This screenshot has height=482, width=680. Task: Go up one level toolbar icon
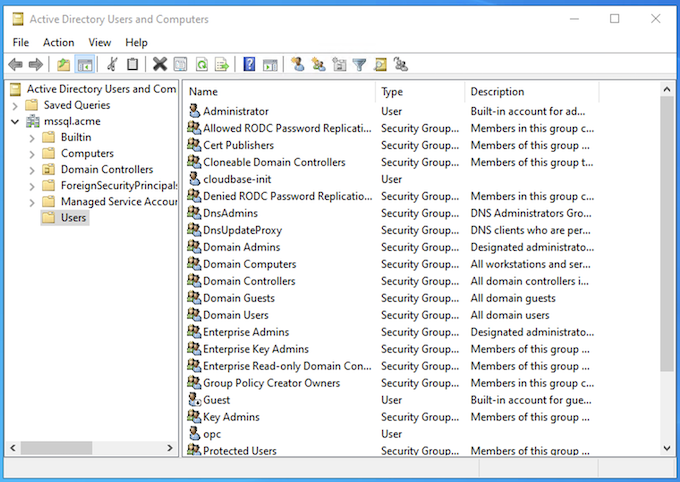63,65
